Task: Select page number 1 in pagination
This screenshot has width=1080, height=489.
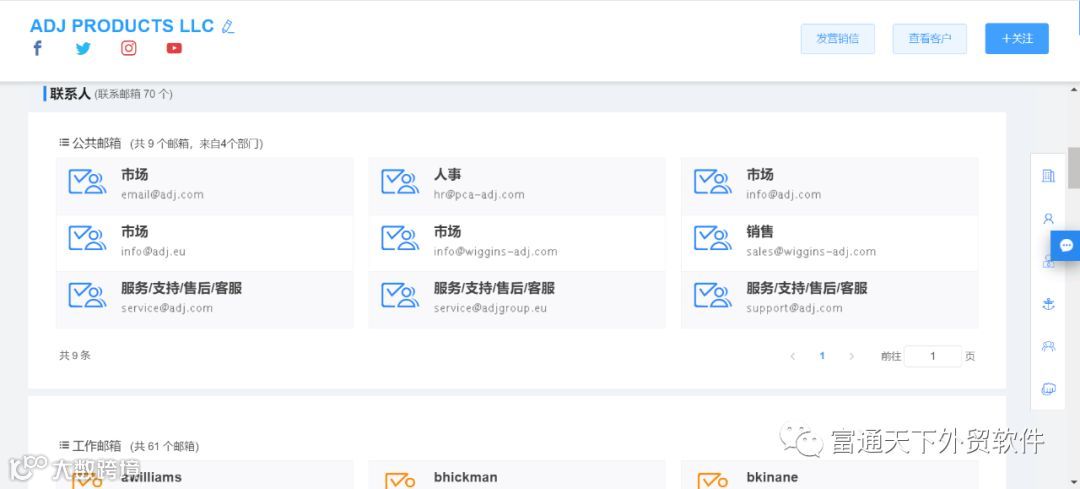Action: [x=822, y=356]
